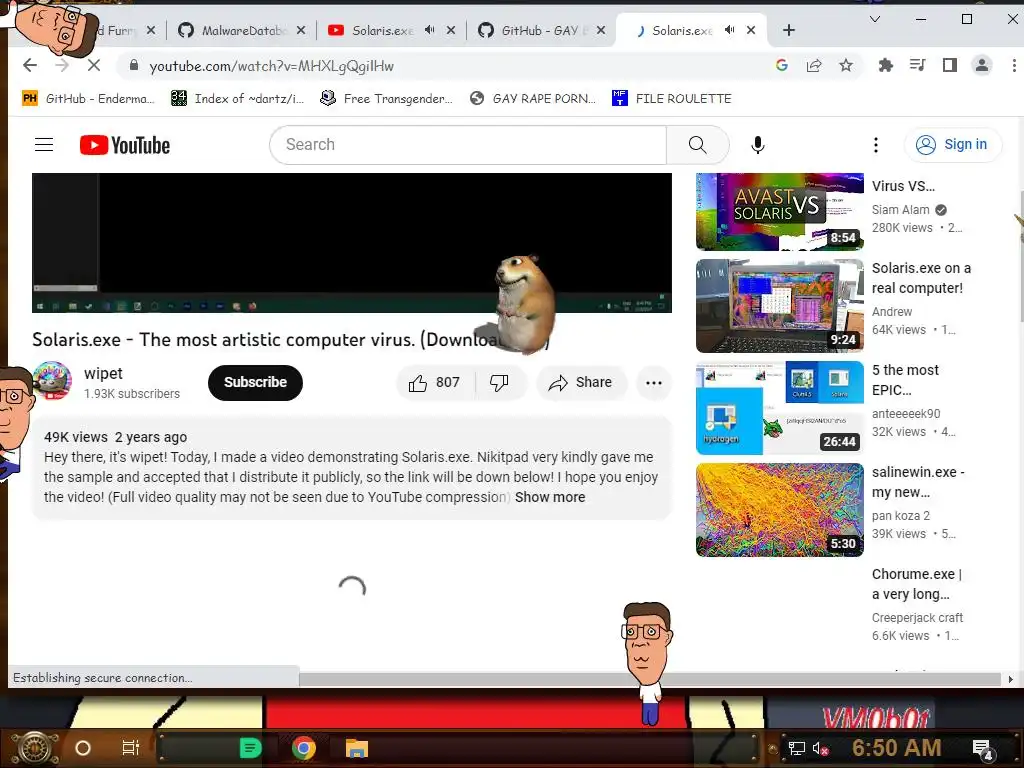Open Chrome from the taskbar
The height and width of the screenshot is (768, 1024).
coord(304,748)
